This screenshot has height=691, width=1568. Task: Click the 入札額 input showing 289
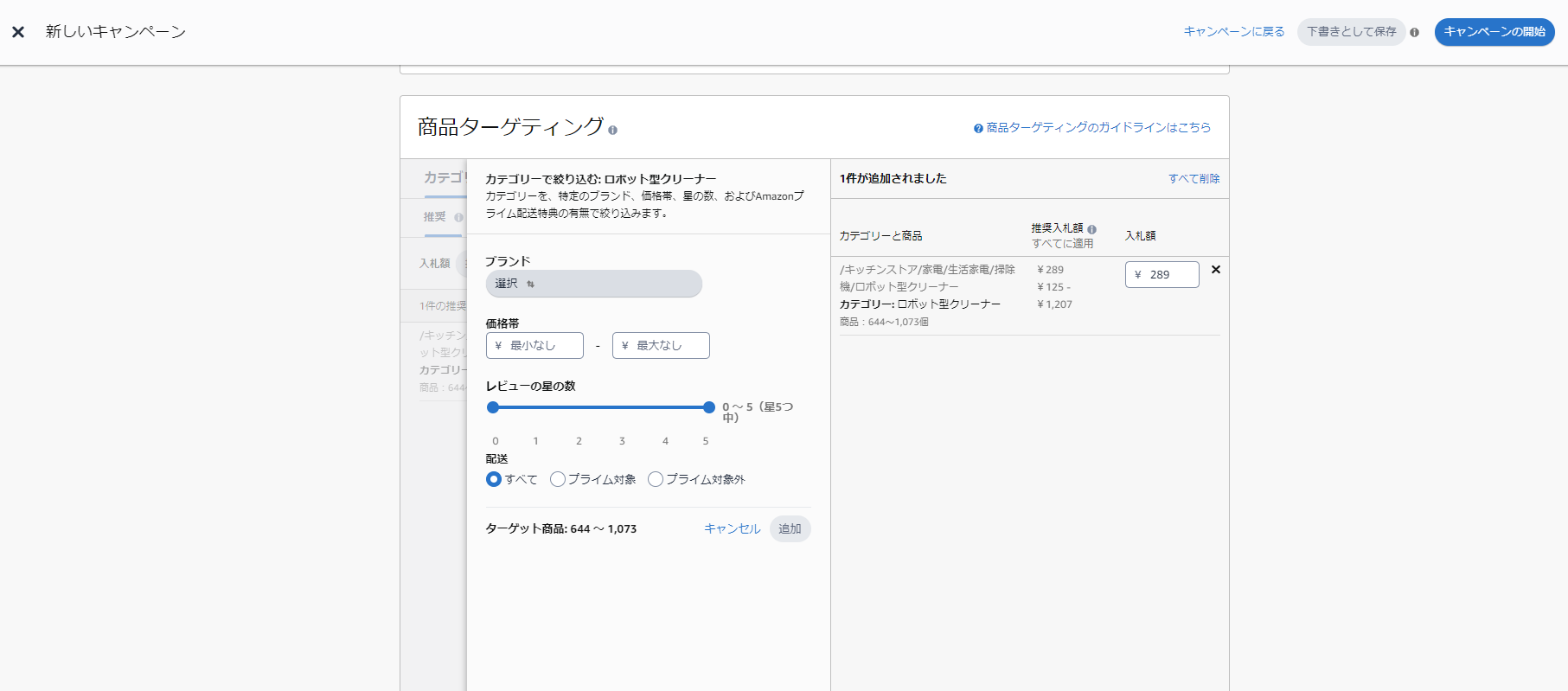tap(1162, 275)
